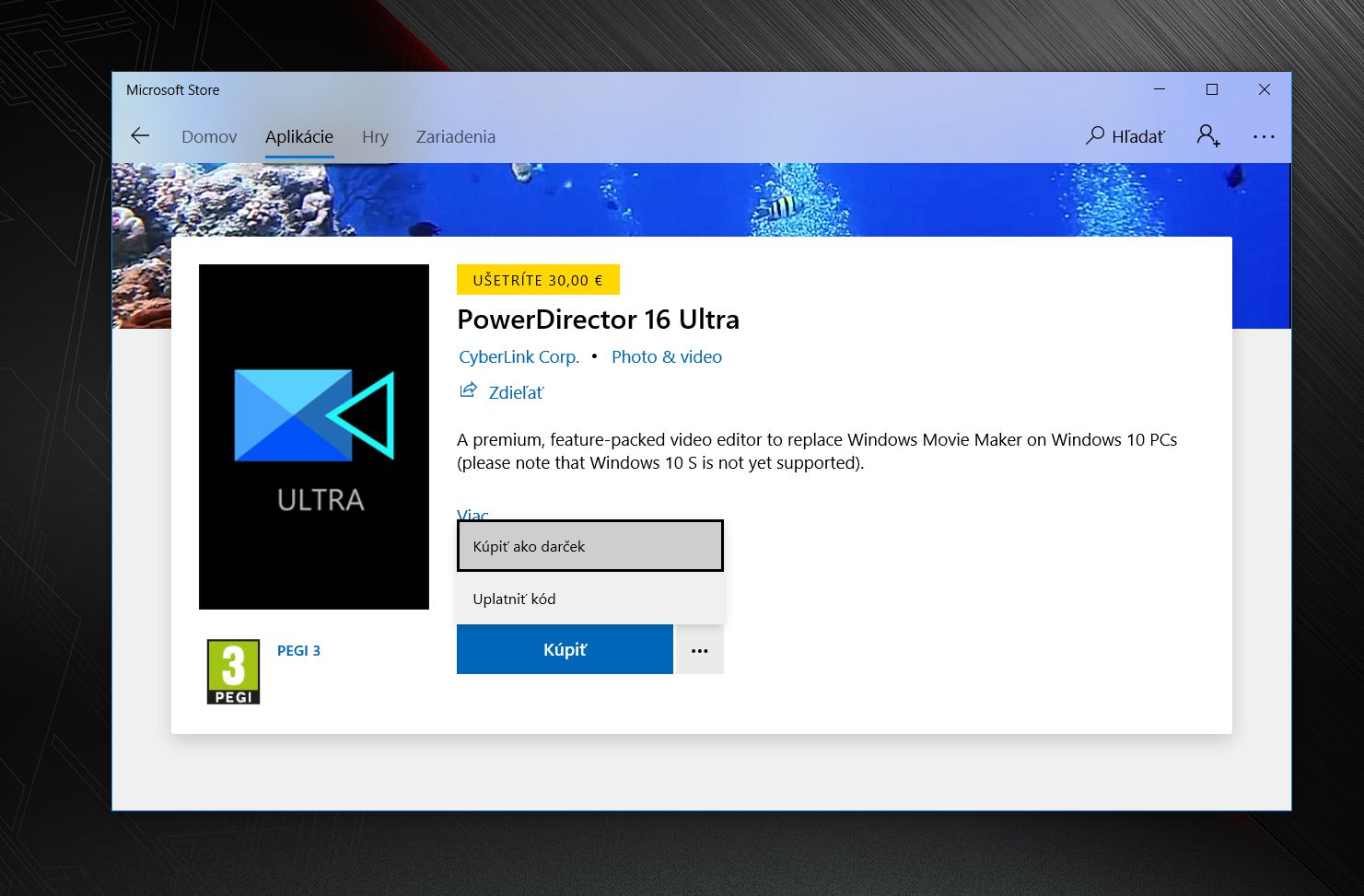Click the PowerDirector ULTRA app thumbnail
Screen dimensions: 1364x896
(x=314, y=436)
